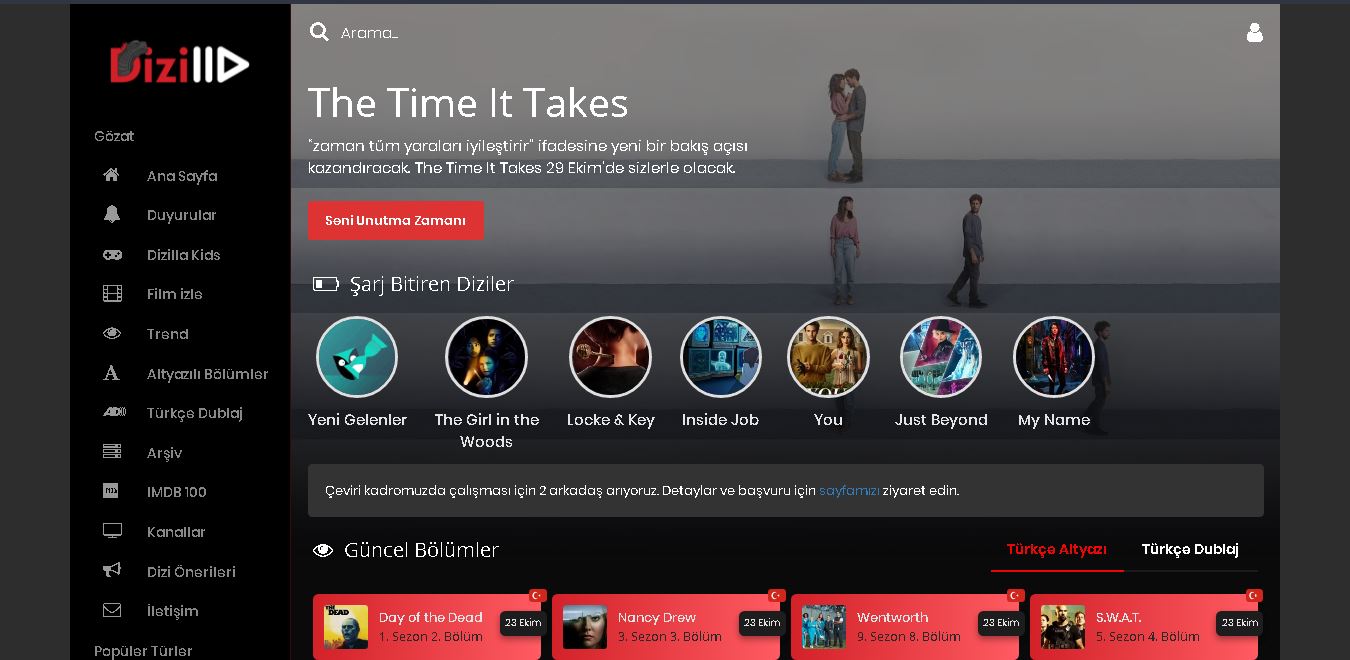Open Türkçe Dublaj sidebar entry
The image size is (1350, 660).
point(194,413)
